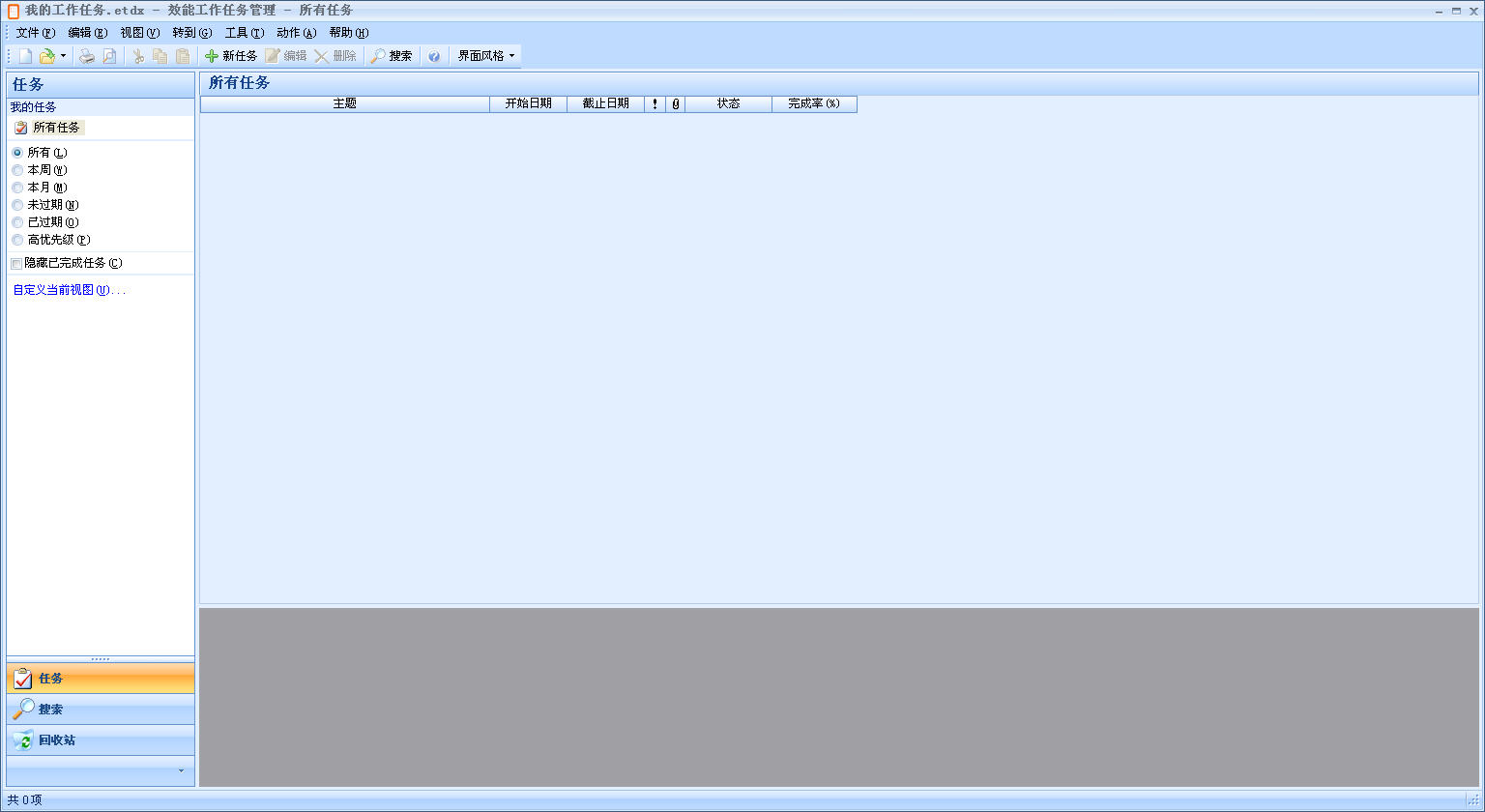Switch to the 搜索 navigation pane button
The image size is (1485, 812).
(101, 710)
